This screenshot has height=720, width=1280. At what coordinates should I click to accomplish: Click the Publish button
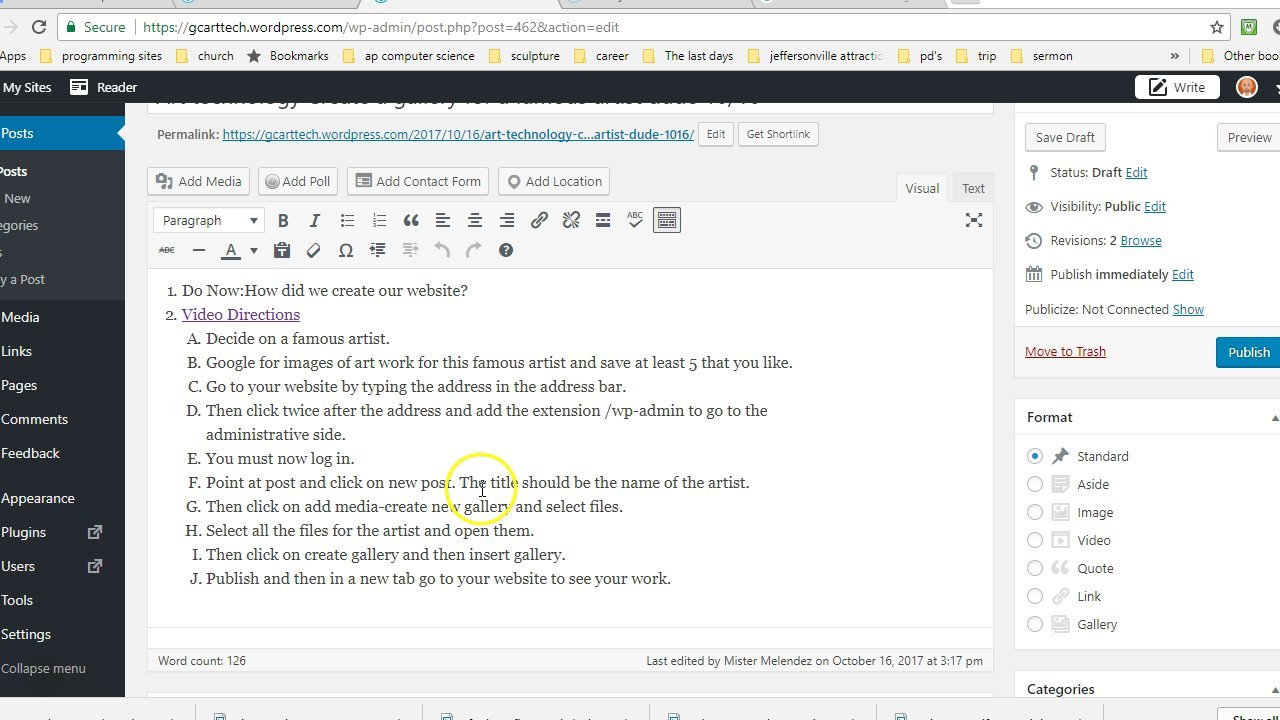[x=1247, y=352]
